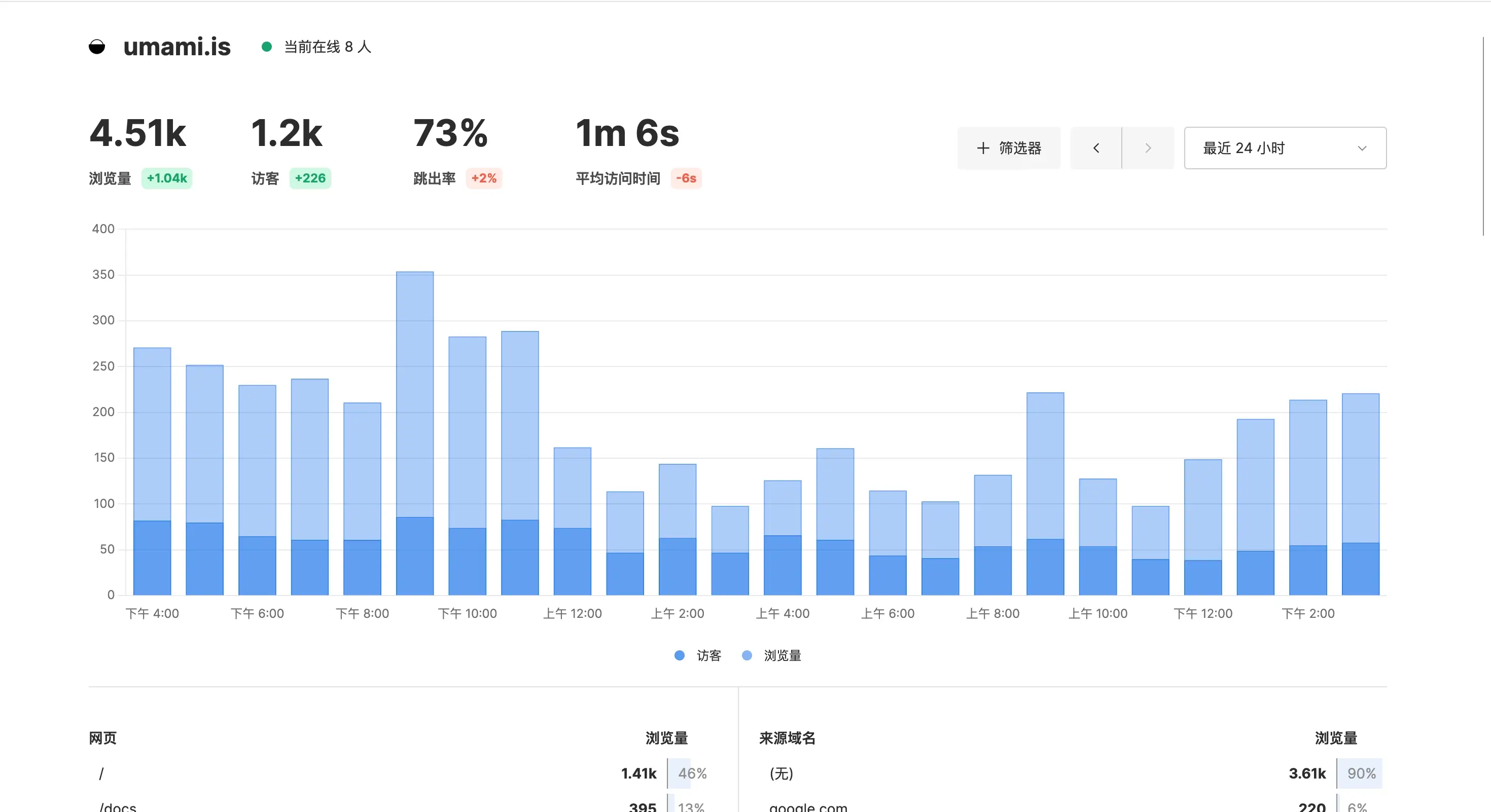1491x812 pixels.
Task: Open the 最近 24 小时 date range dropdown
Action: pyautogui.click(x=1285, y=148)
